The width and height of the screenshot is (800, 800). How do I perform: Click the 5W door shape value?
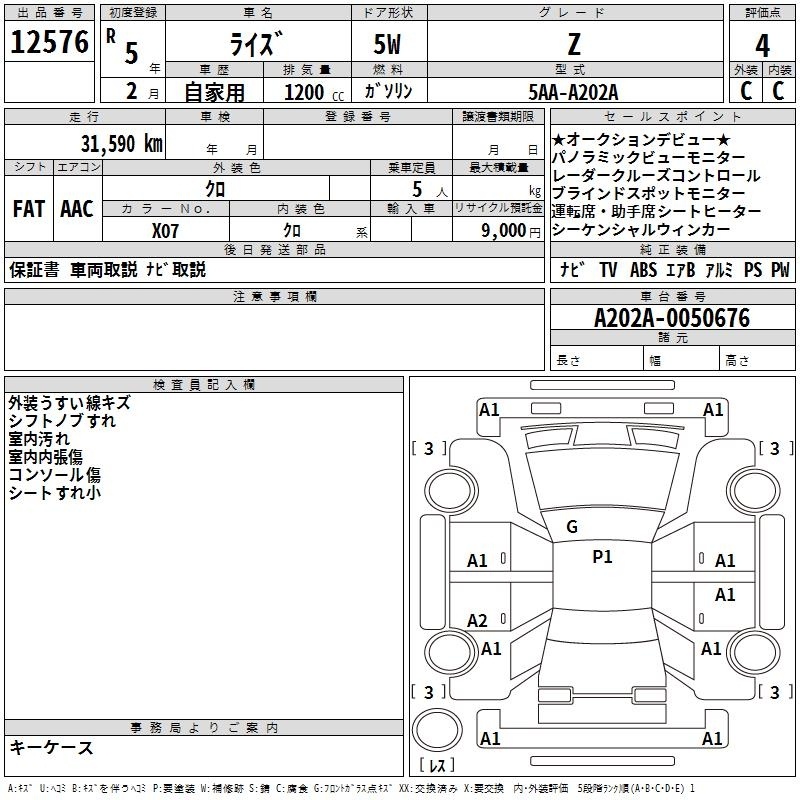click(x=389, y=46)
